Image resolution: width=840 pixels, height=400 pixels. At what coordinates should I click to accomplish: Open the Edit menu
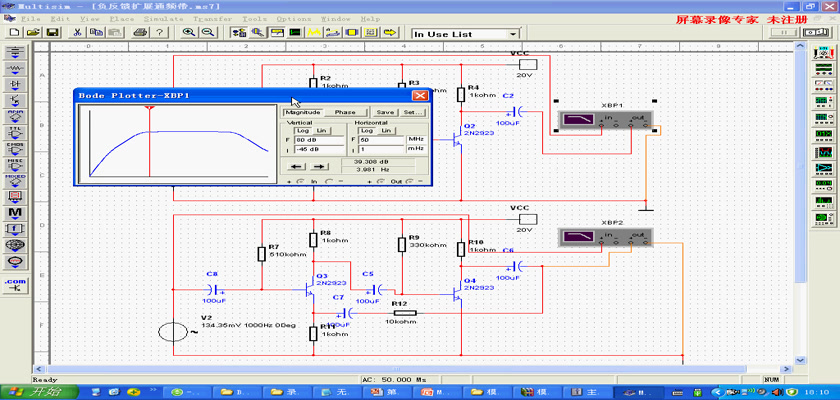coord(60,19)
